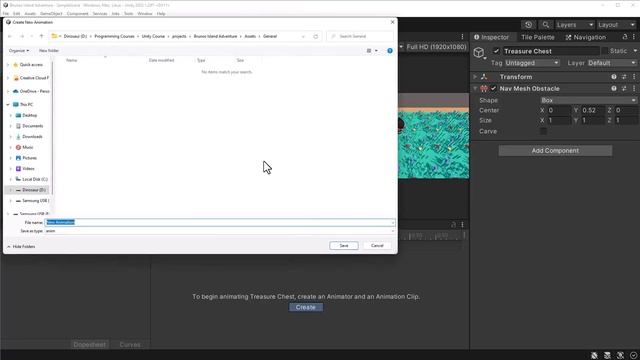Open the Layer Default dropdown
This screenshot has width=640, height=360.
click(x=612, y=63)
